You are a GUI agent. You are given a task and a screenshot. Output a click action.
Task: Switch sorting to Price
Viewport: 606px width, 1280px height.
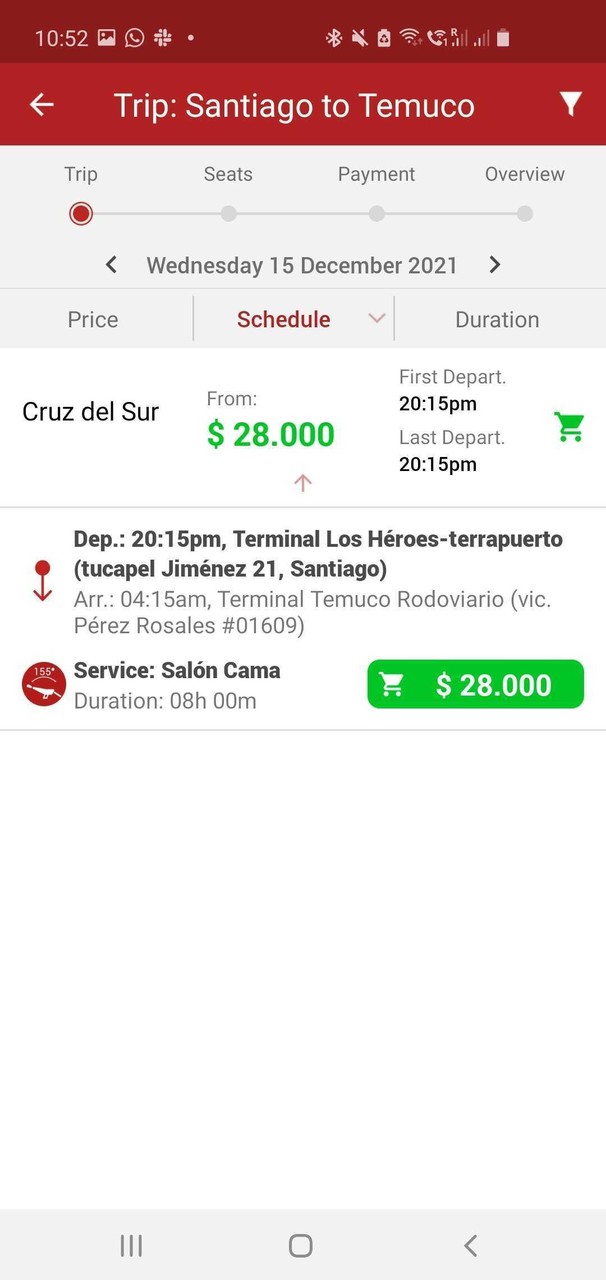click(92, 319)
